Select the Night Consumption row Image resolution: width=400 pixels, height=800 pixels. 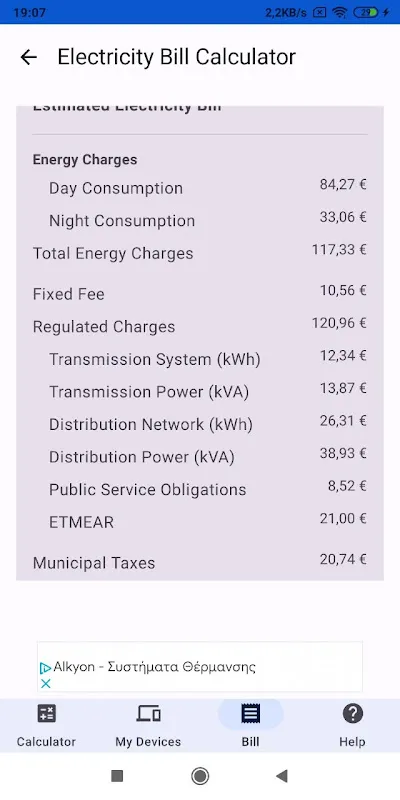pyautogui.click(x=200, y=220)
